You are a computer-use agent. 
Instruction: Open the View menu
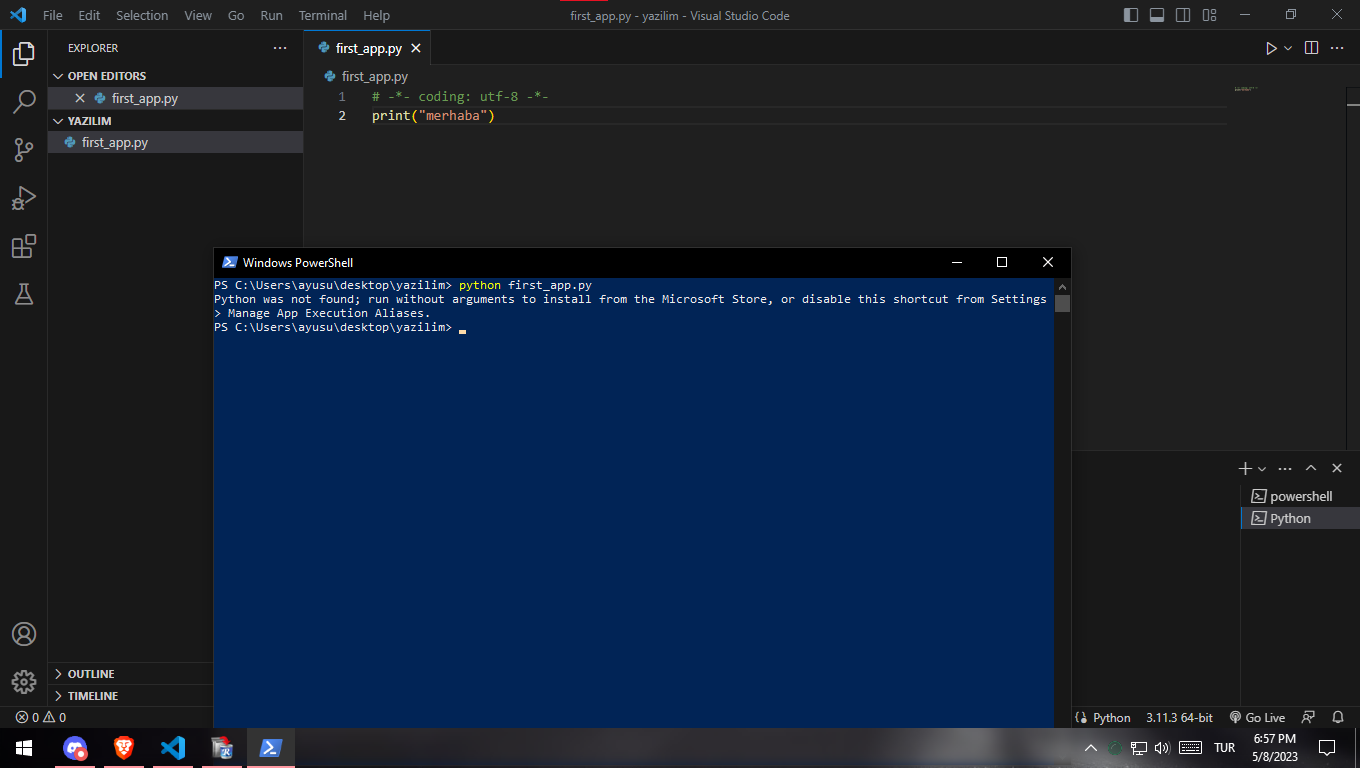tap(198, 15)
